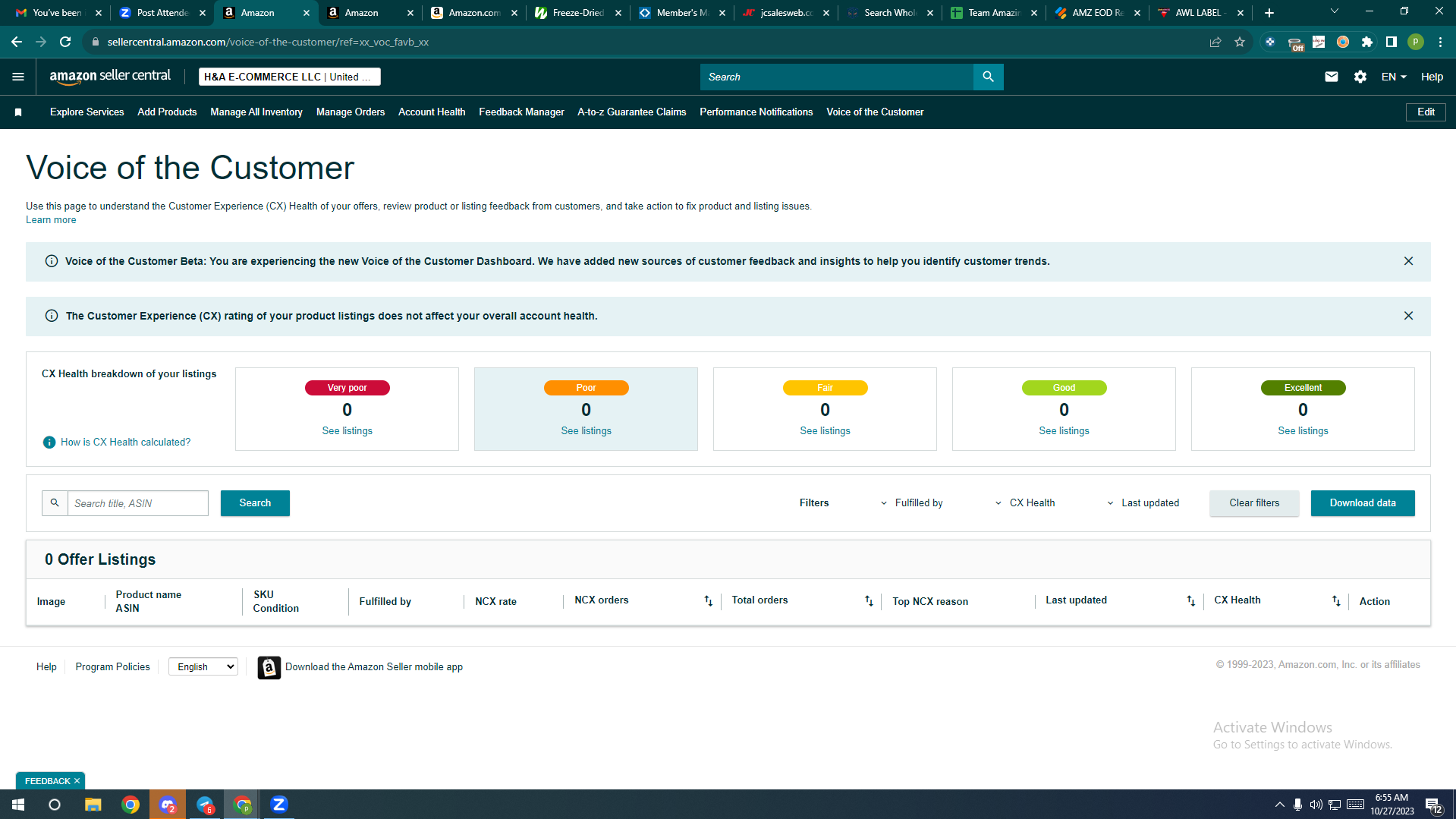Expand the Last updated filter
Image resolution: width=1456 pixels, height=819 pixels.
pyautogui.click(x=1143, y=503)
